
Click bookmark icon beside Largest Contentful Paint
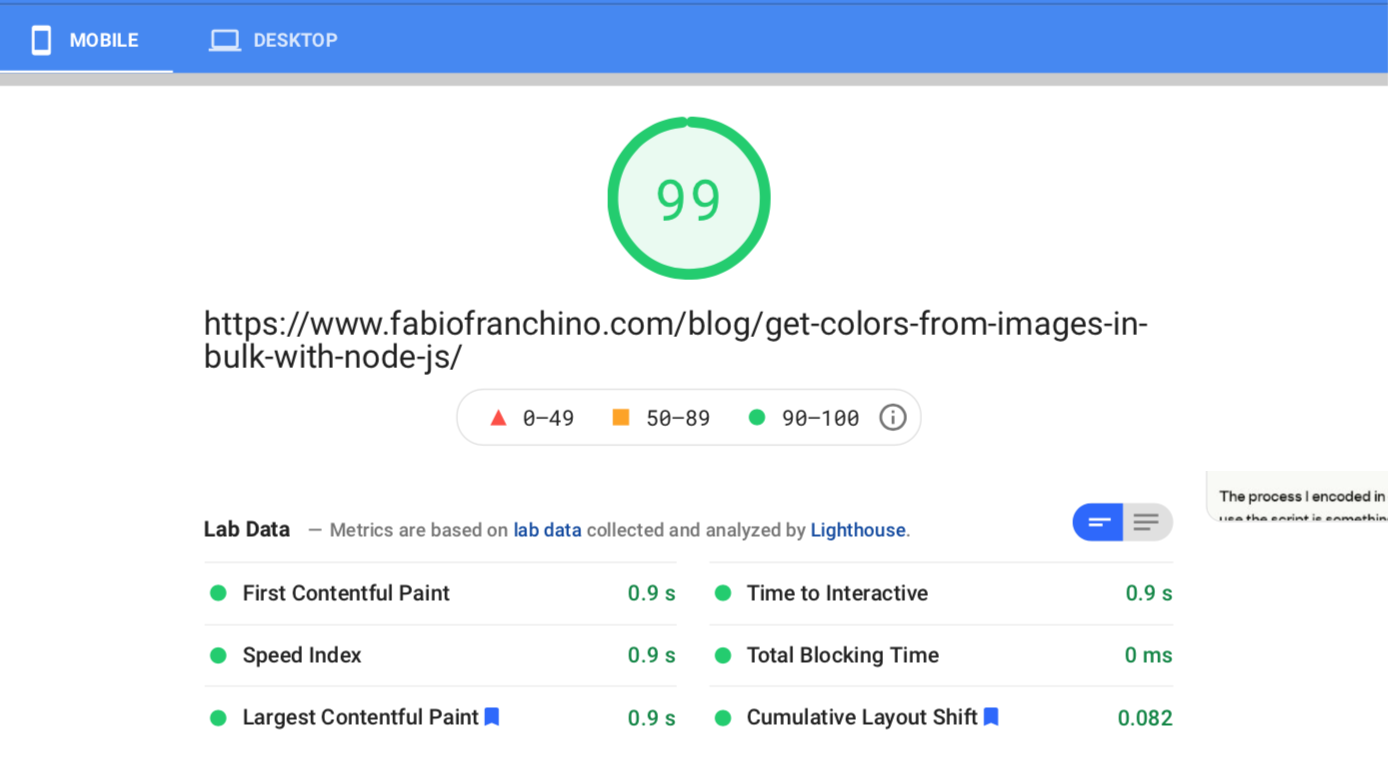pyautogui.click(x=492, y=716)
